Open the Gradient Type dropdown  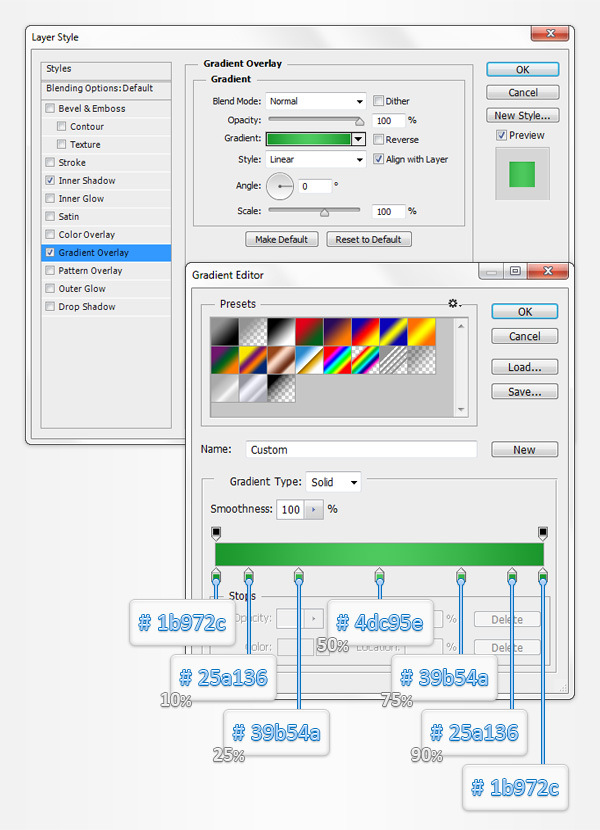pyautogui.click(x=333, y=482)
